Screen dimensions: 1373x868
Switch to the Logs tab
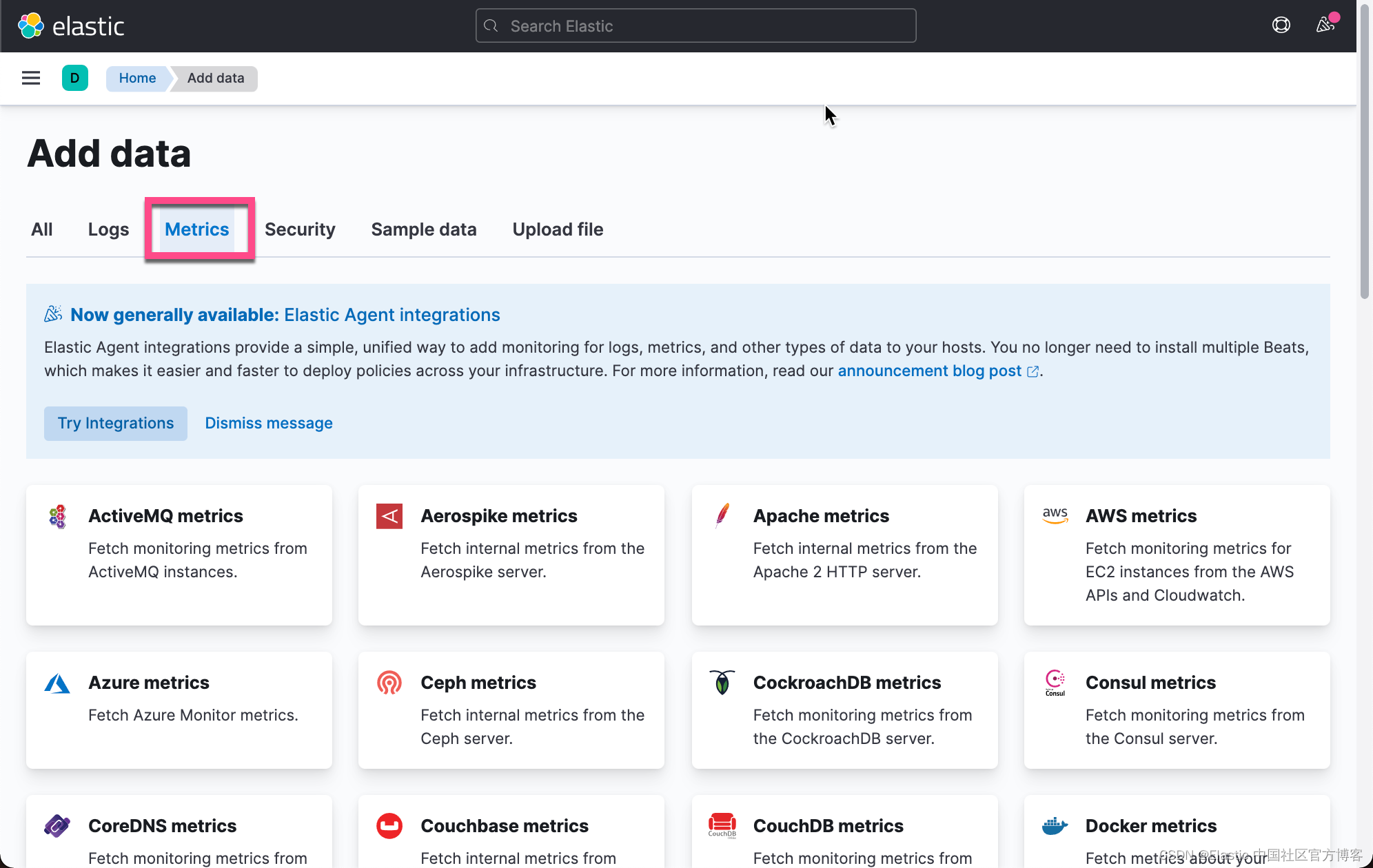(108, 229)
